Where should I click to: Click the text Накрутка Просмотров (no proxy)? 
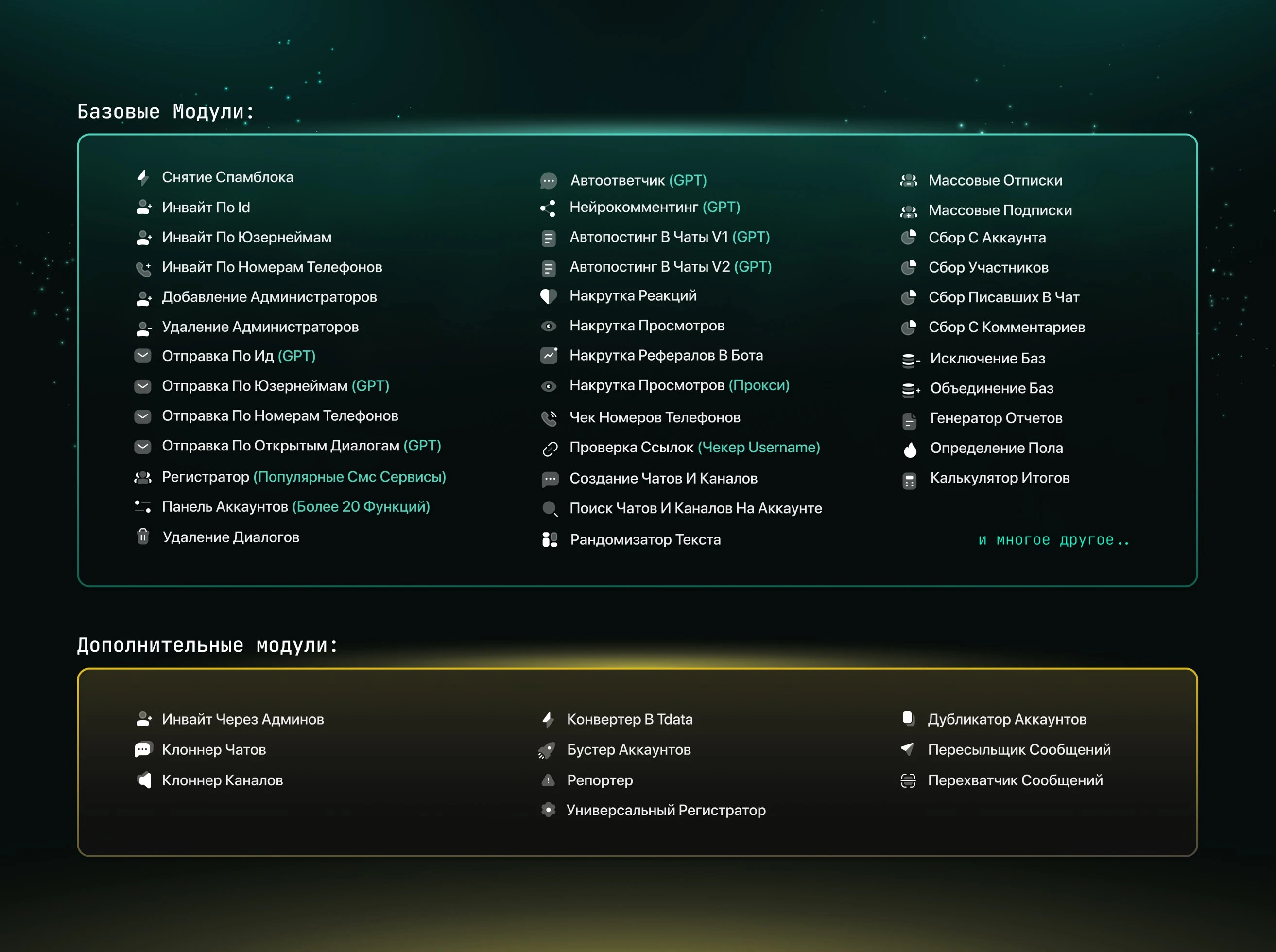point(647,326)
